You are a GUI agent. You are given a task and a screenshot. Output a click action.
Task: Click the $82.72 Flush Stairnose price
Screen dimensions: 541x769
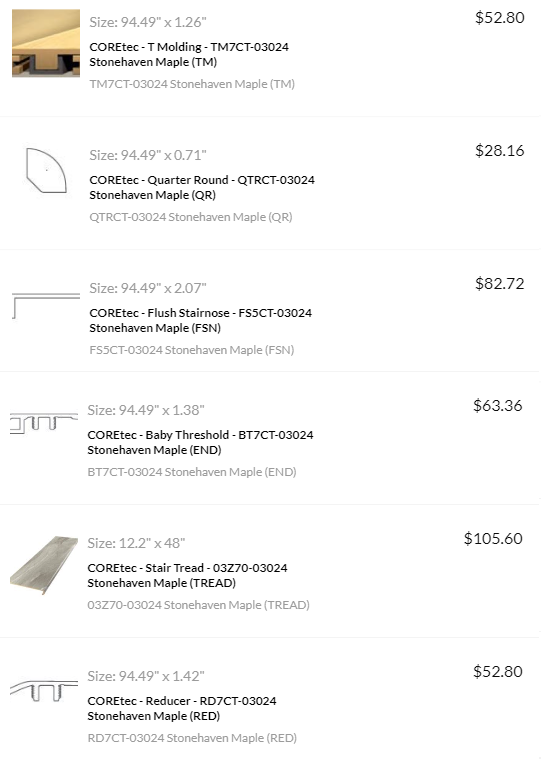click(x=499, y=283)
